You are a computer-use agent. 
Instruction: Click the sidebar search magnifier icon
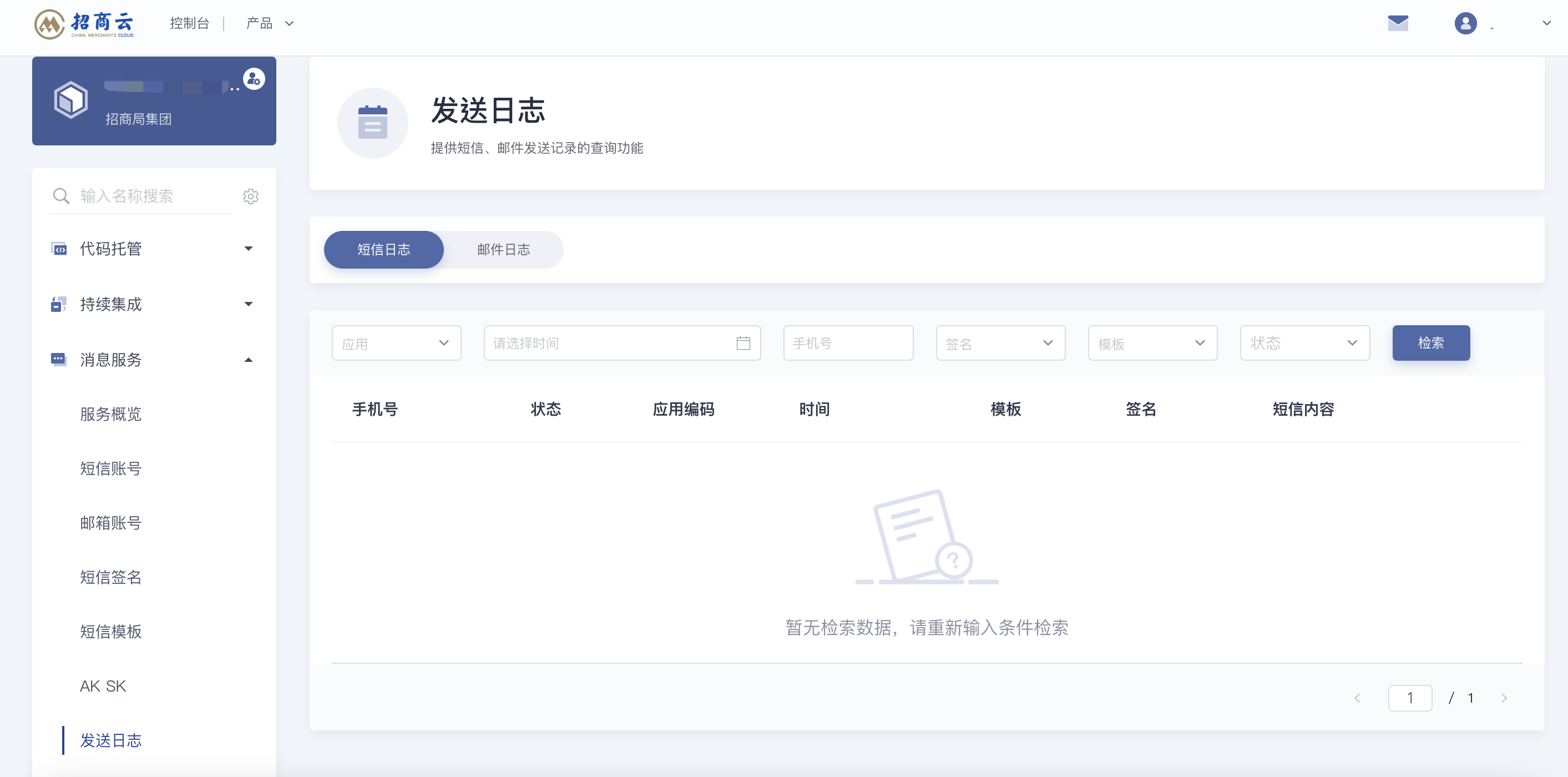[x=61, y=196]
